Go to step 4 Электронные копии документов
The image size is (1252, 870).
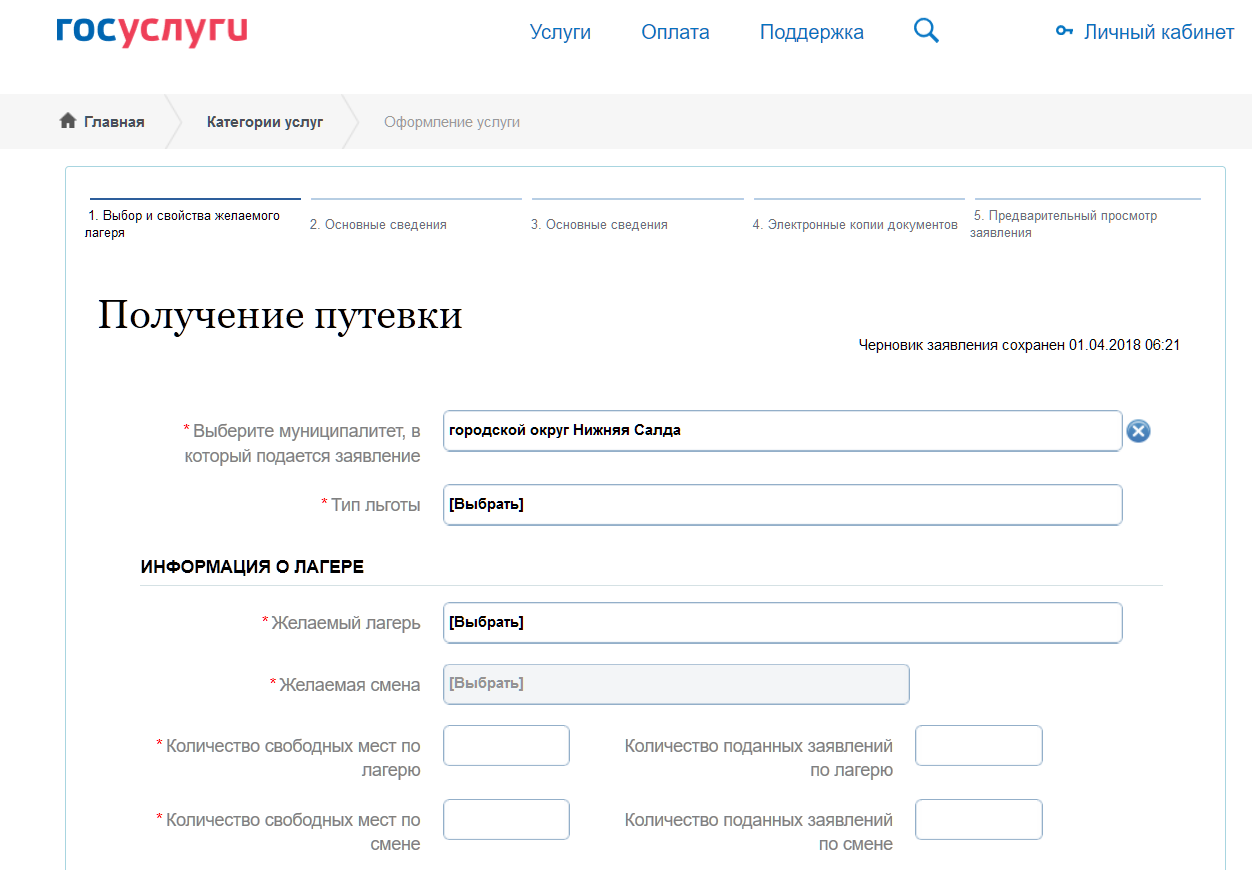click(855, 225)
